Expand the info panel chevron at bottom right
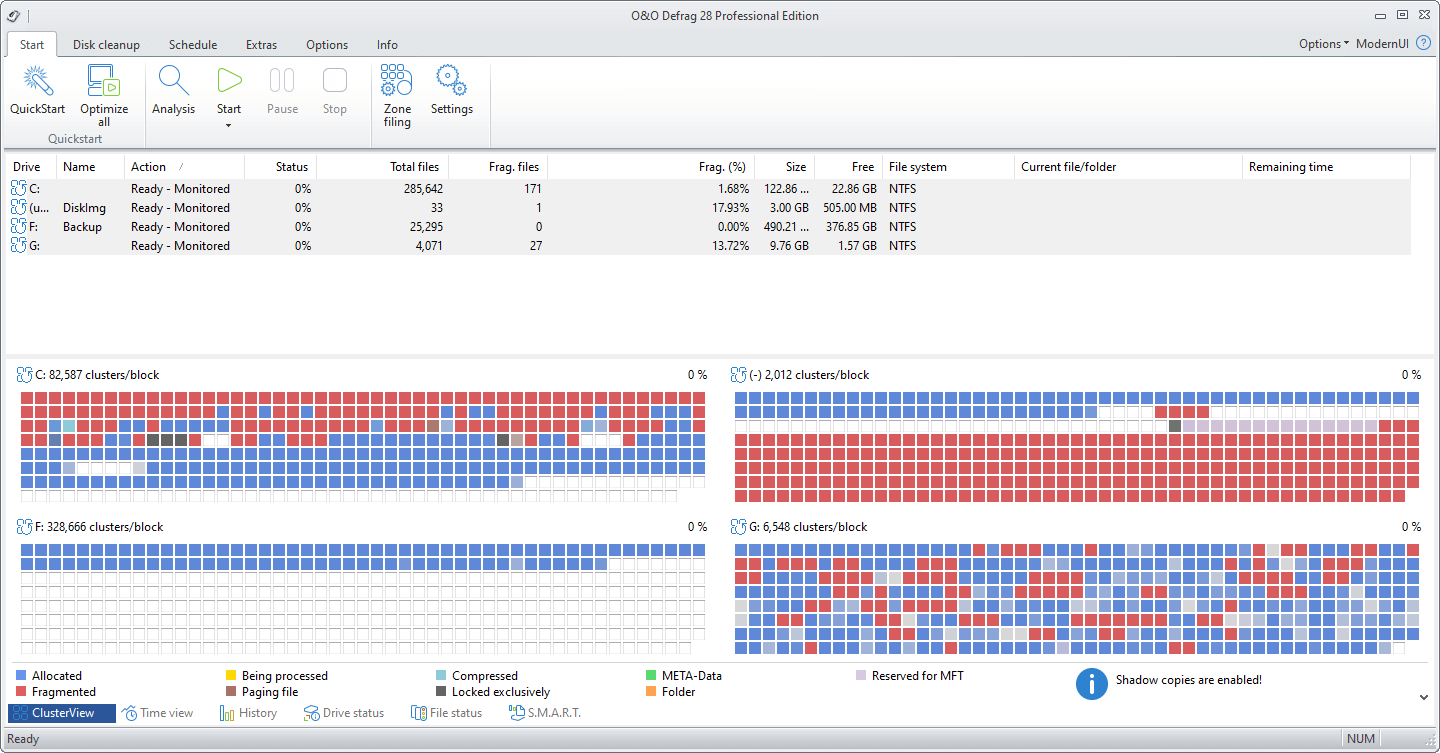Screen dimensions: 1440x753 pos(1424,697)
